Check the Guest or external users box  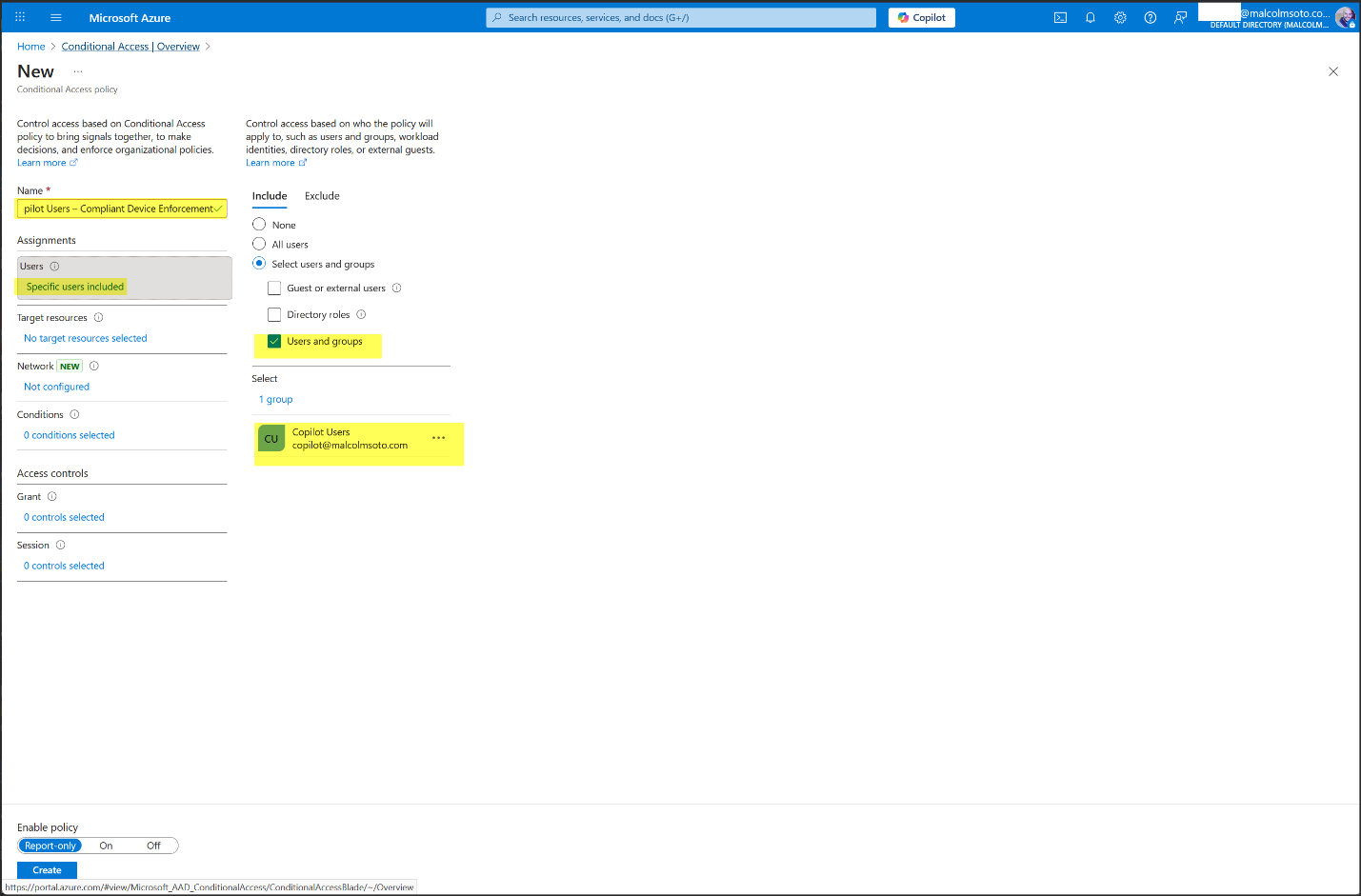(274, 289)
